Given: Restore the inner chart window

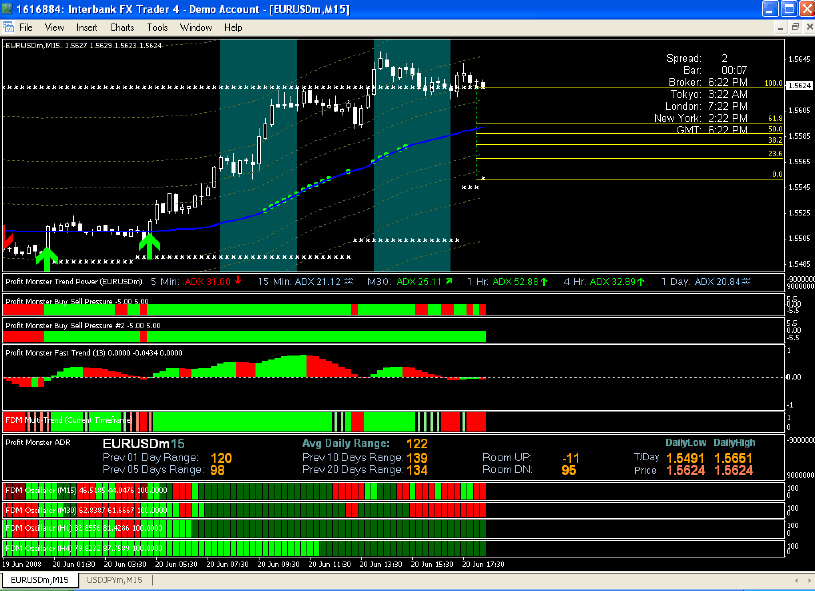Looking at the screenshot, I should pos(795,27).
